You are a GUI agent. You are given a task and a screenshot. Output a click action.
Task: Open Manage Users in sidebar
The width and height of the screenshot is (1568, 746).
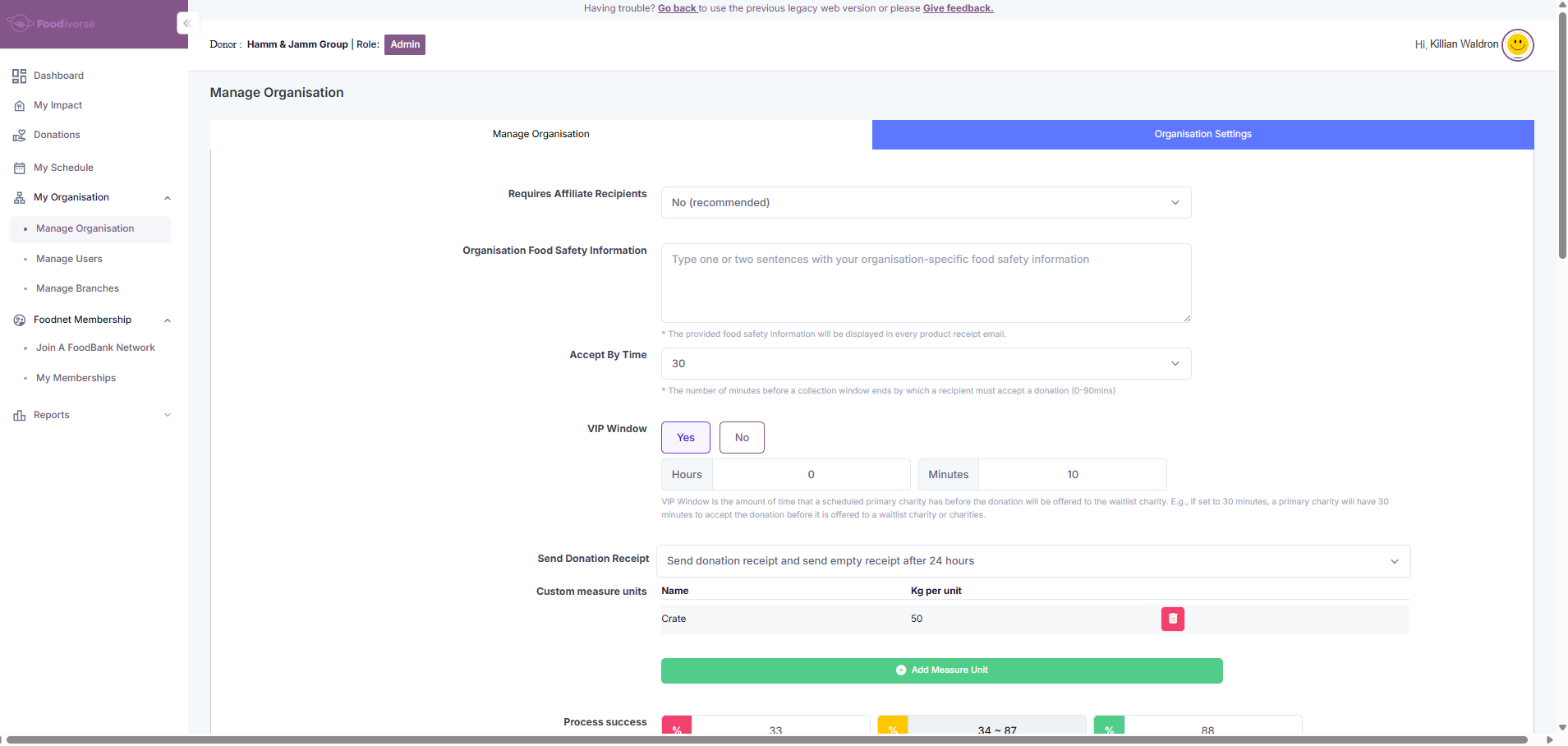tap(69, 259)
